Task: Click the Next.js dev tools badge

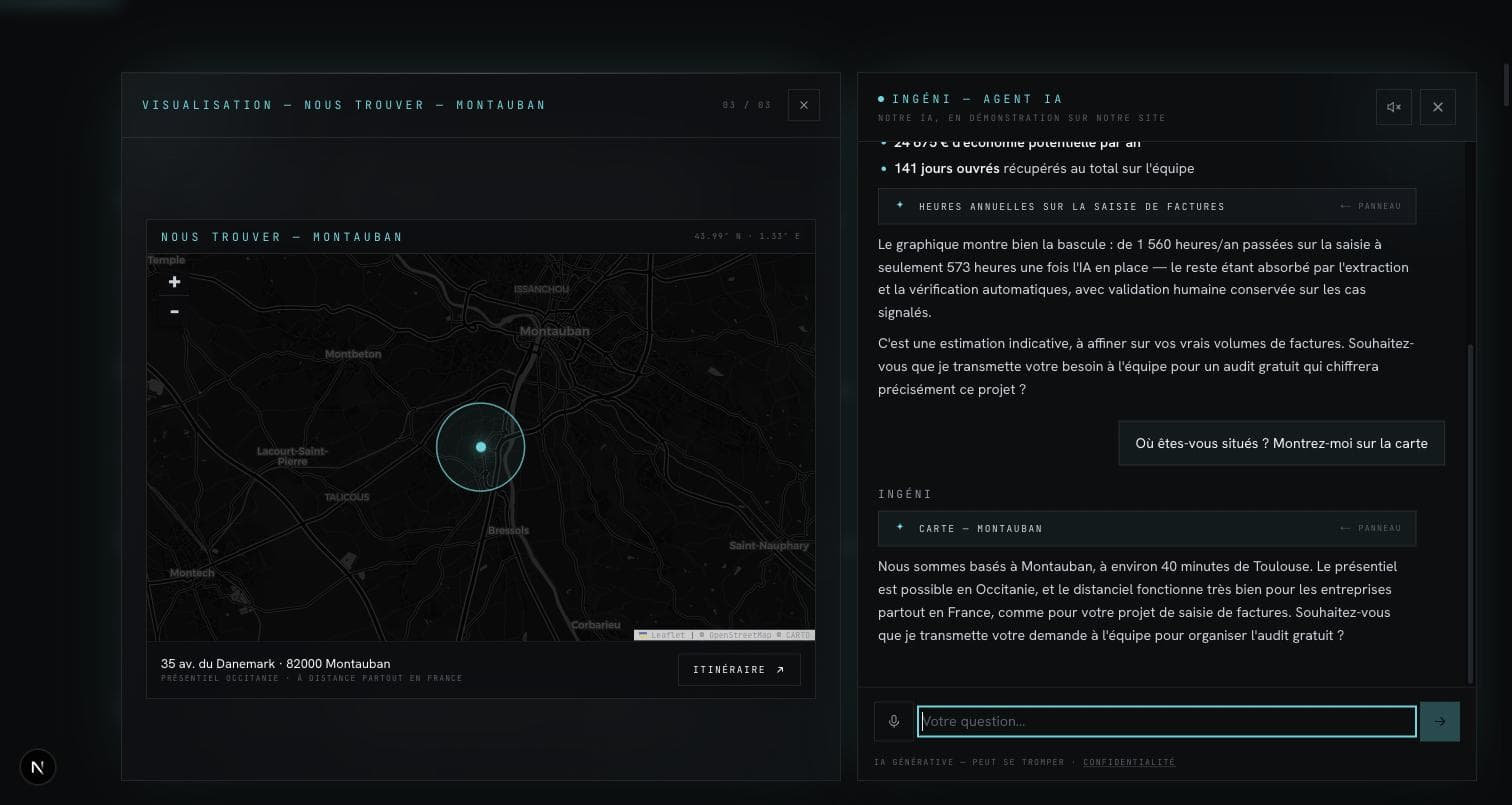Action: (38, 767)
